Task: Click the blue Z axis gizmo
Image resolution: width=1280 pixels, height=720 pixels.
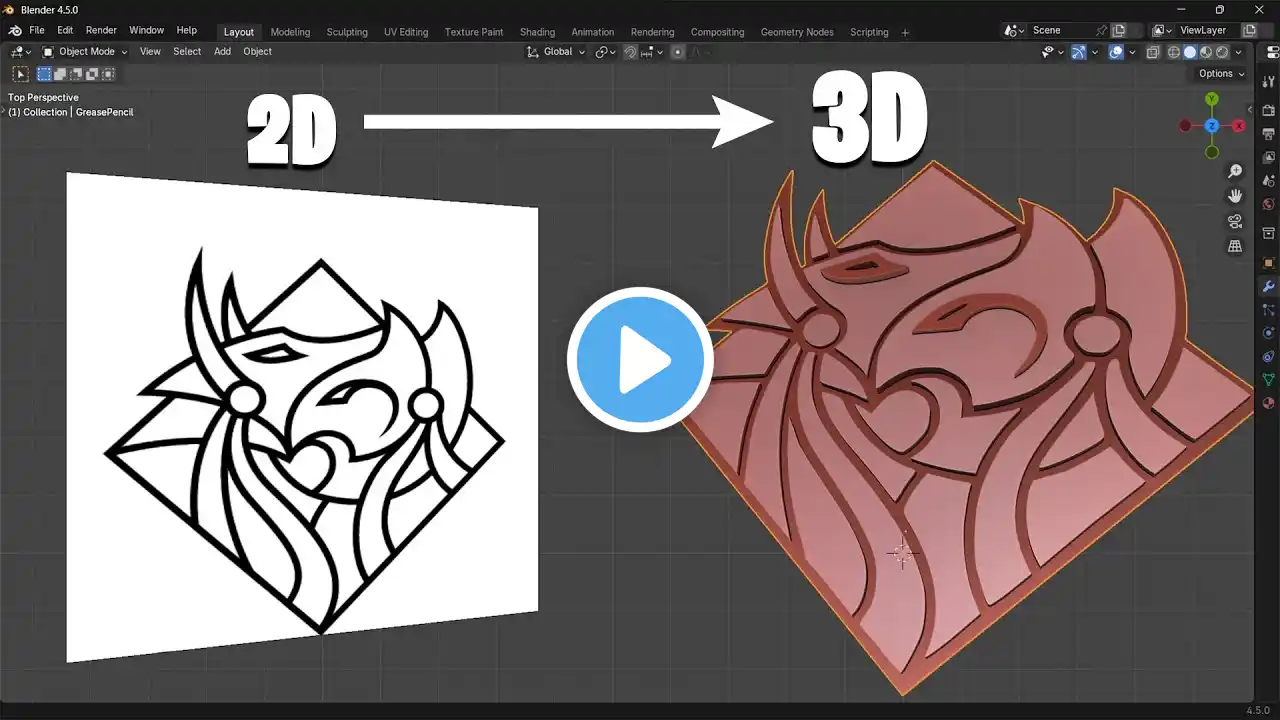Action: [x=1211, y=126]
